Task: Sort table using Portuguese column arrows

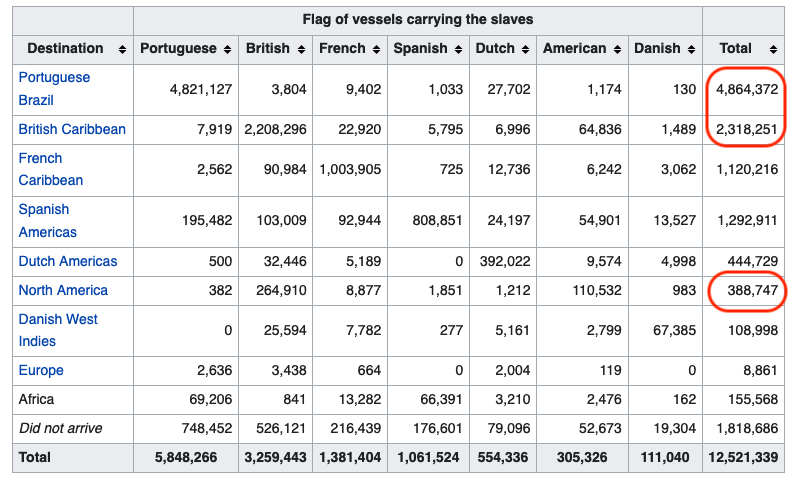Action: tap(226, 49)
